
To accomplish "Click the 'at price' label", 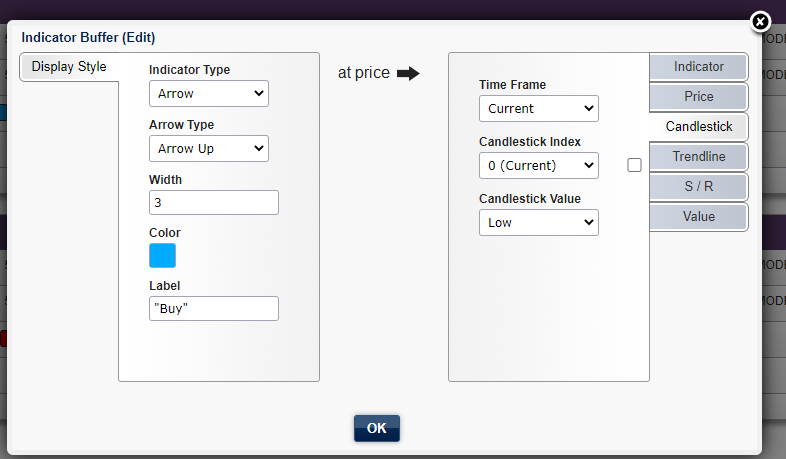I will [x=364, y=73].
